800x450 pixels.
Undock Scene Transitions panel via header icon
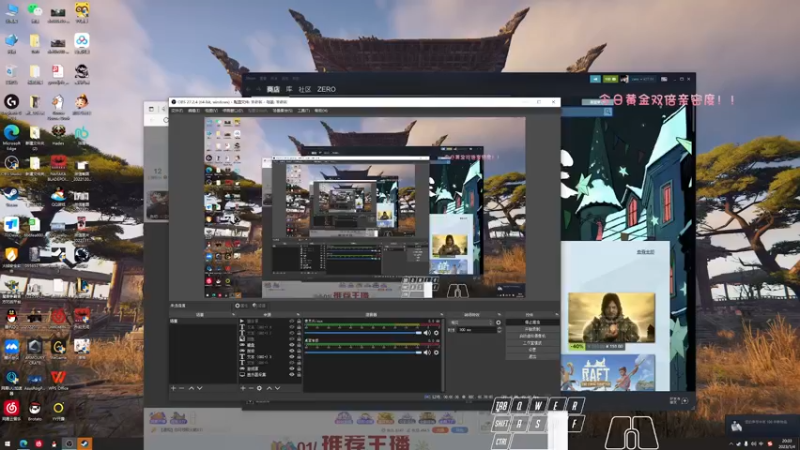pyautogui.click(x=499, y=315)
